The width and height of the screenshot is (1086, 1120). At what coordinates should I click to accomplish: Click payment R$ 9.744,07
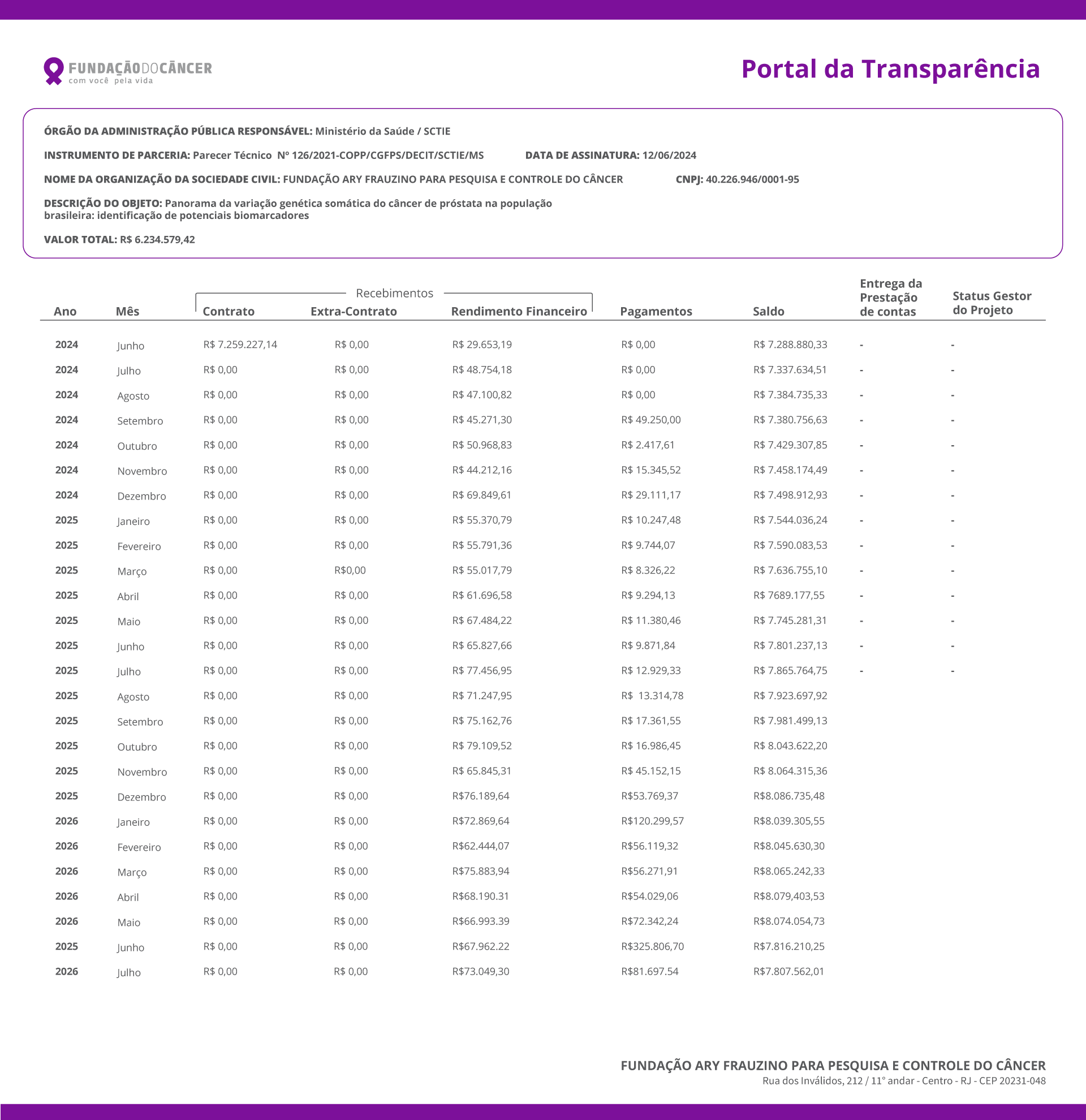648,546
